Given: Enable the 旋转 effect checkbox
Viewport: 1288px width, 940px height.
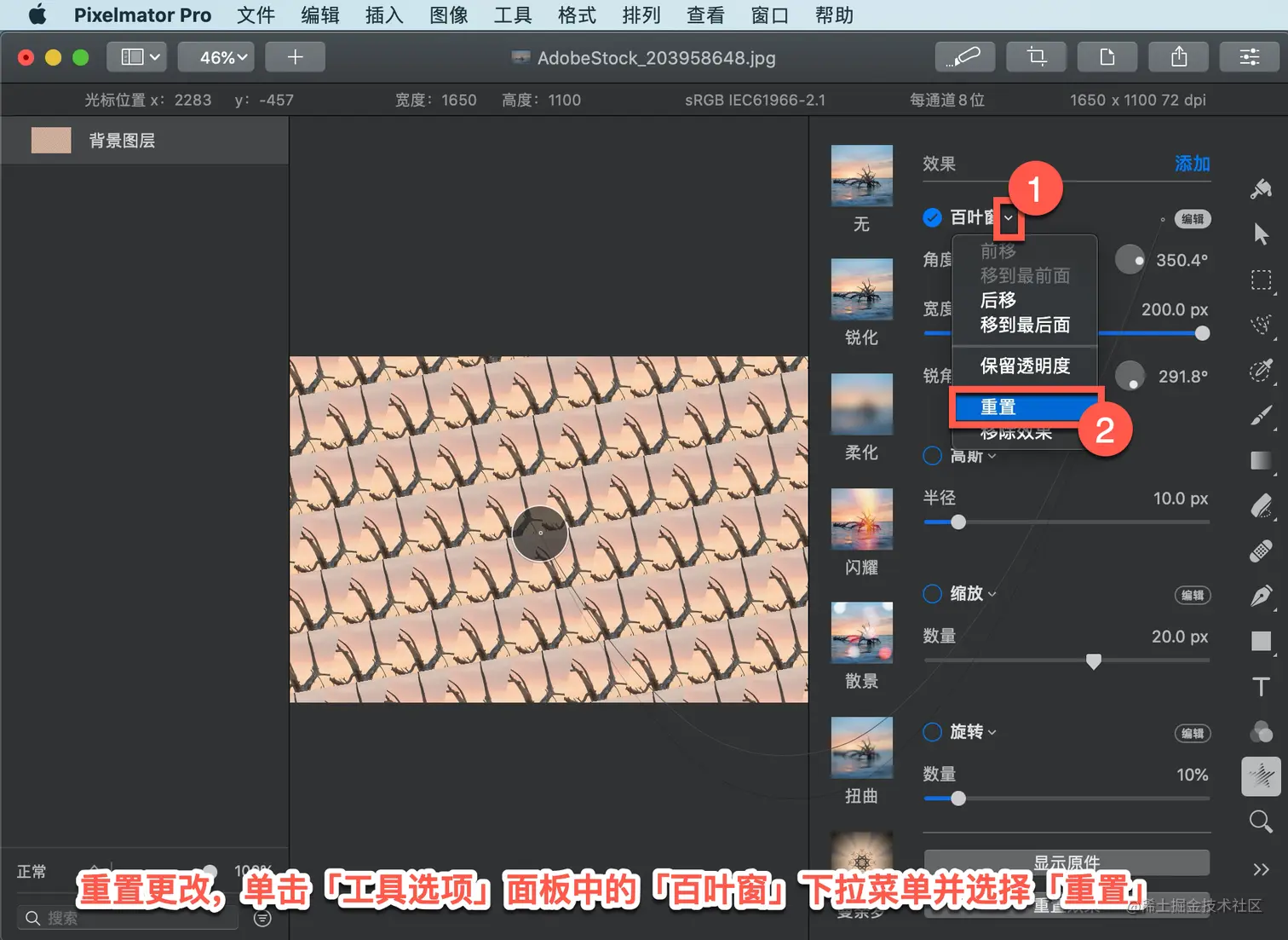Looking at the screenshot, I should point(932,731).
